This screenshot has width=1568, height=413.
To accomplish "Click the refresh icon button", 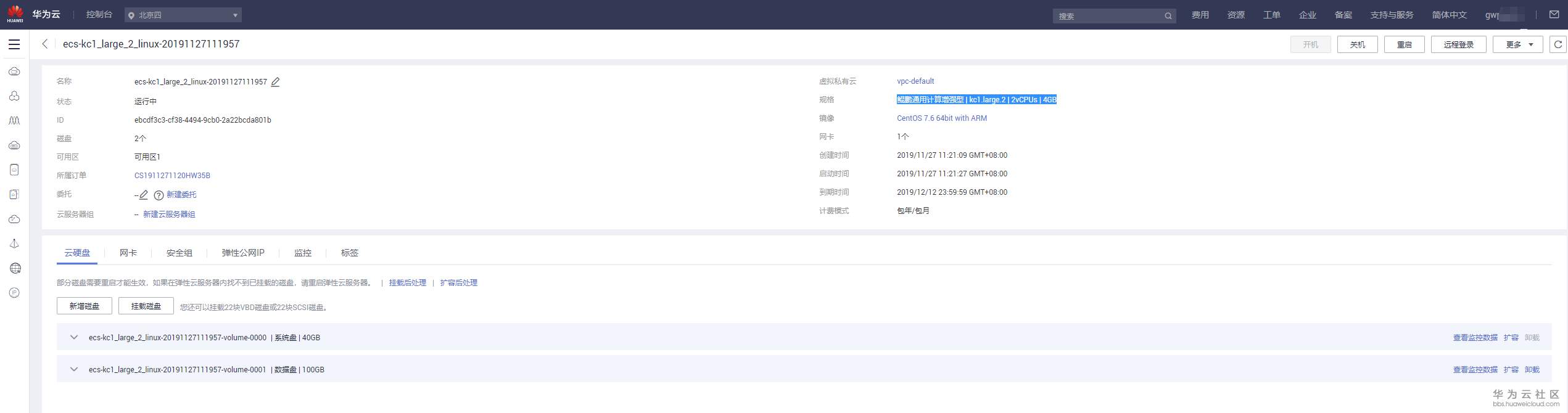I will (1558, 44).
